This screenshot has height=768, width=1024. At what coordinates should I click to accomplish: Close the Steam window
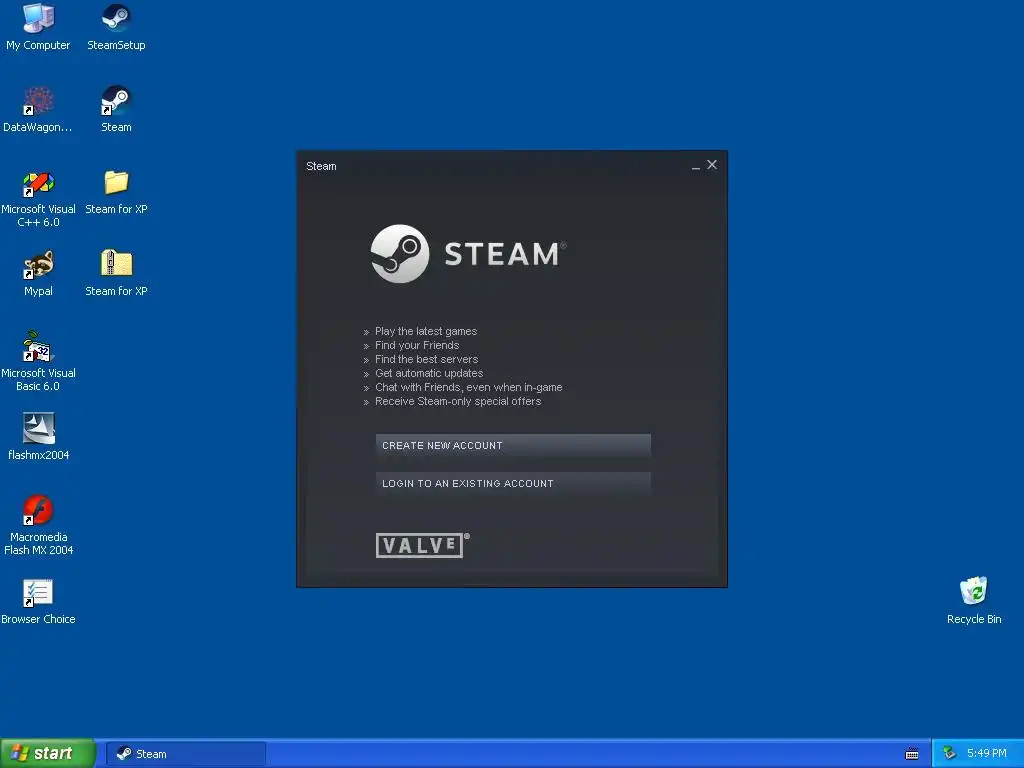tap(712, 165)
